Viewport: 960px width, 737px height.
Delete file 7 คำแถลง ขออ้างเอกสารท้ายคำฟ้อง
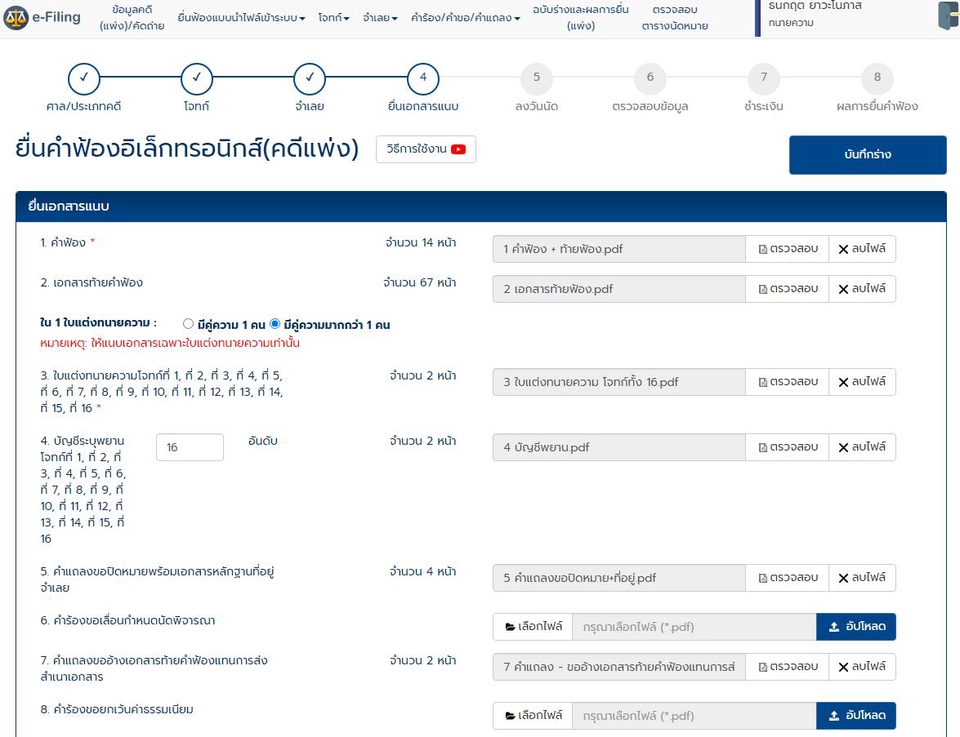862,667
